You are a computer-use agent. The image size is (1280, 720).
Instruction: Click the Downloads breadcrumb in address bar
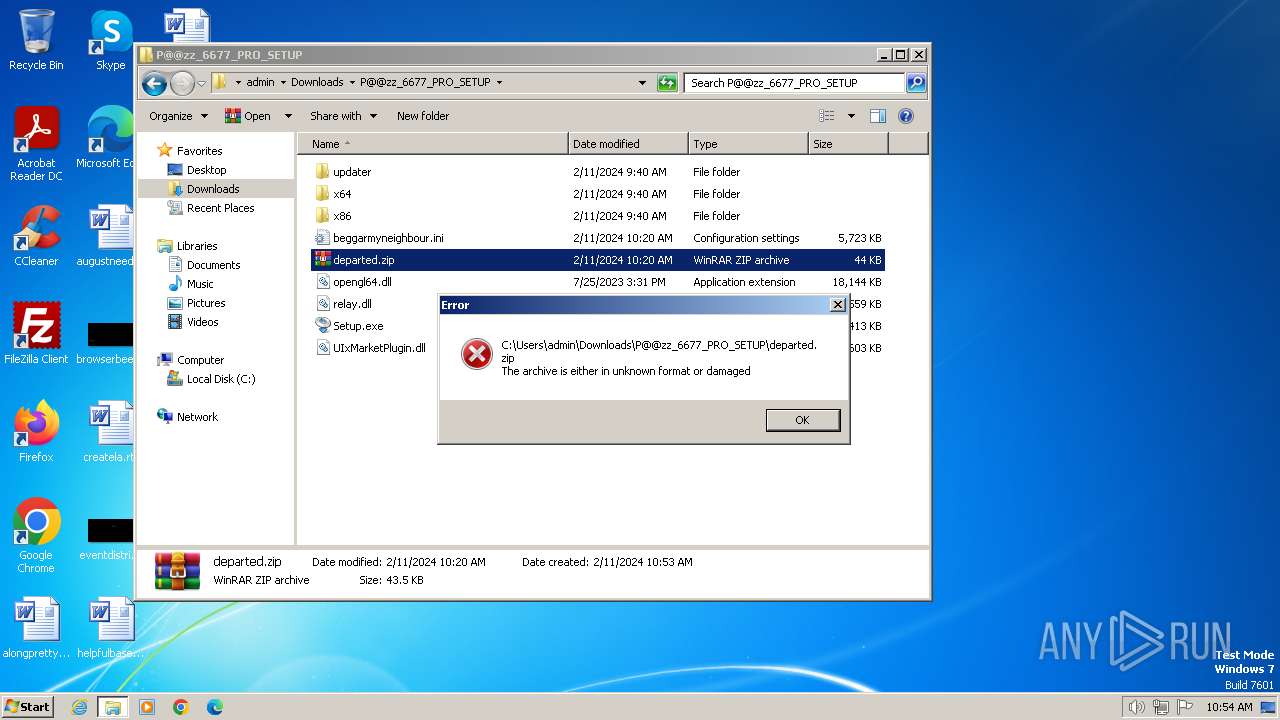coord(317,83)
